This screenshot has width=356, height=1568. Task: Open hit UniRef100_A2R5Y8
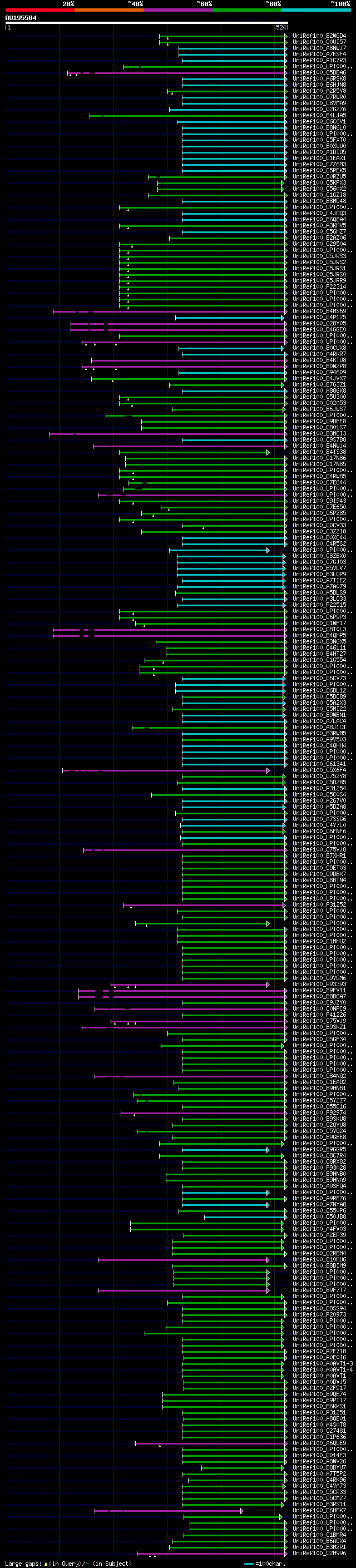pyautogui.click(x=319, y=91)
